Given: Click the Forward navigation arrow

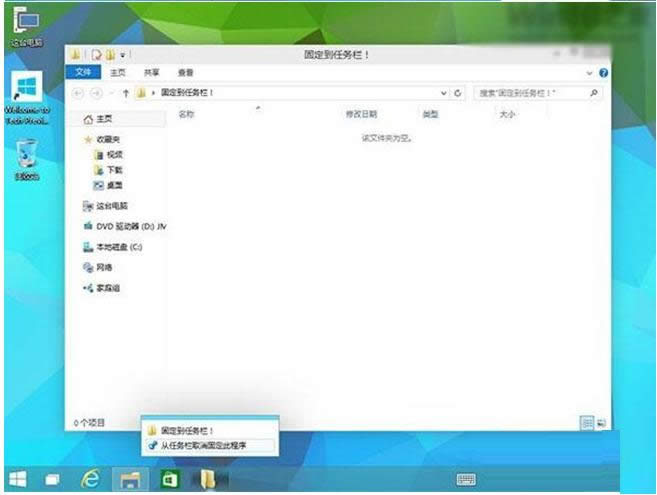Looking at the screenshot, I should 96,93.
